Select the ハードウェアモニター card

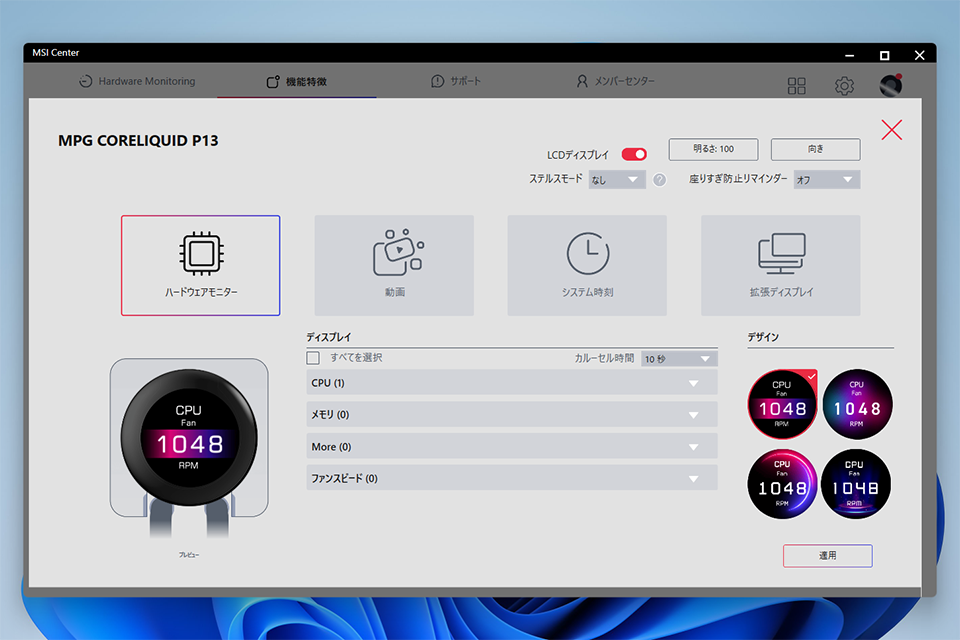point(200,265)
